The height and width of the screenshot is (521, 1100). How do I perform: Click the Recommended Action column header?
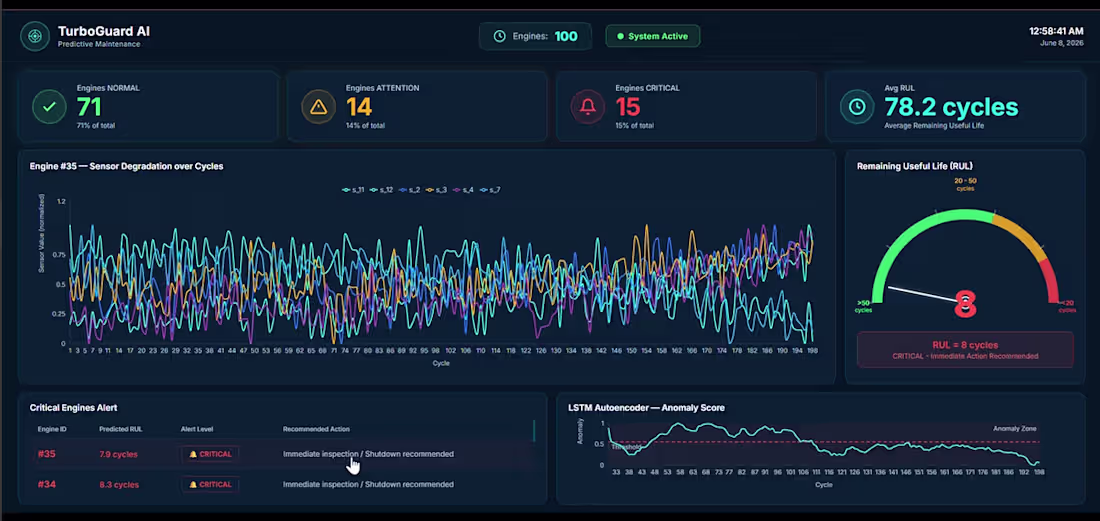point(316,429)
